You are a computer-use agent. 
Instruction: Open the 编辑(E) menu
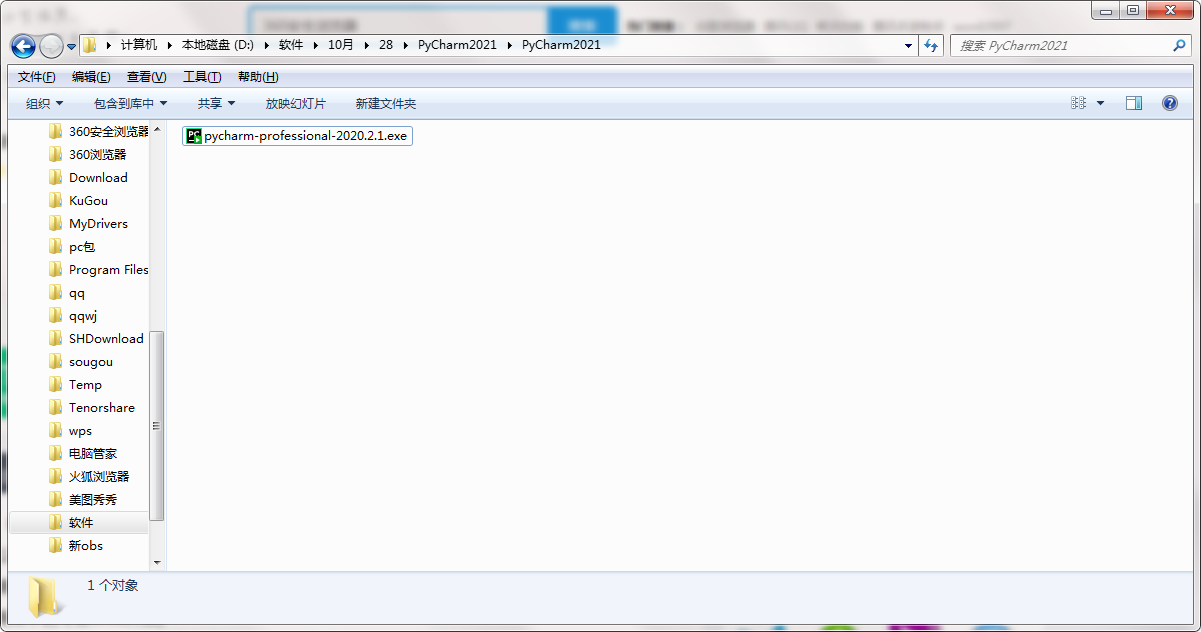click(x=91, y=77)
